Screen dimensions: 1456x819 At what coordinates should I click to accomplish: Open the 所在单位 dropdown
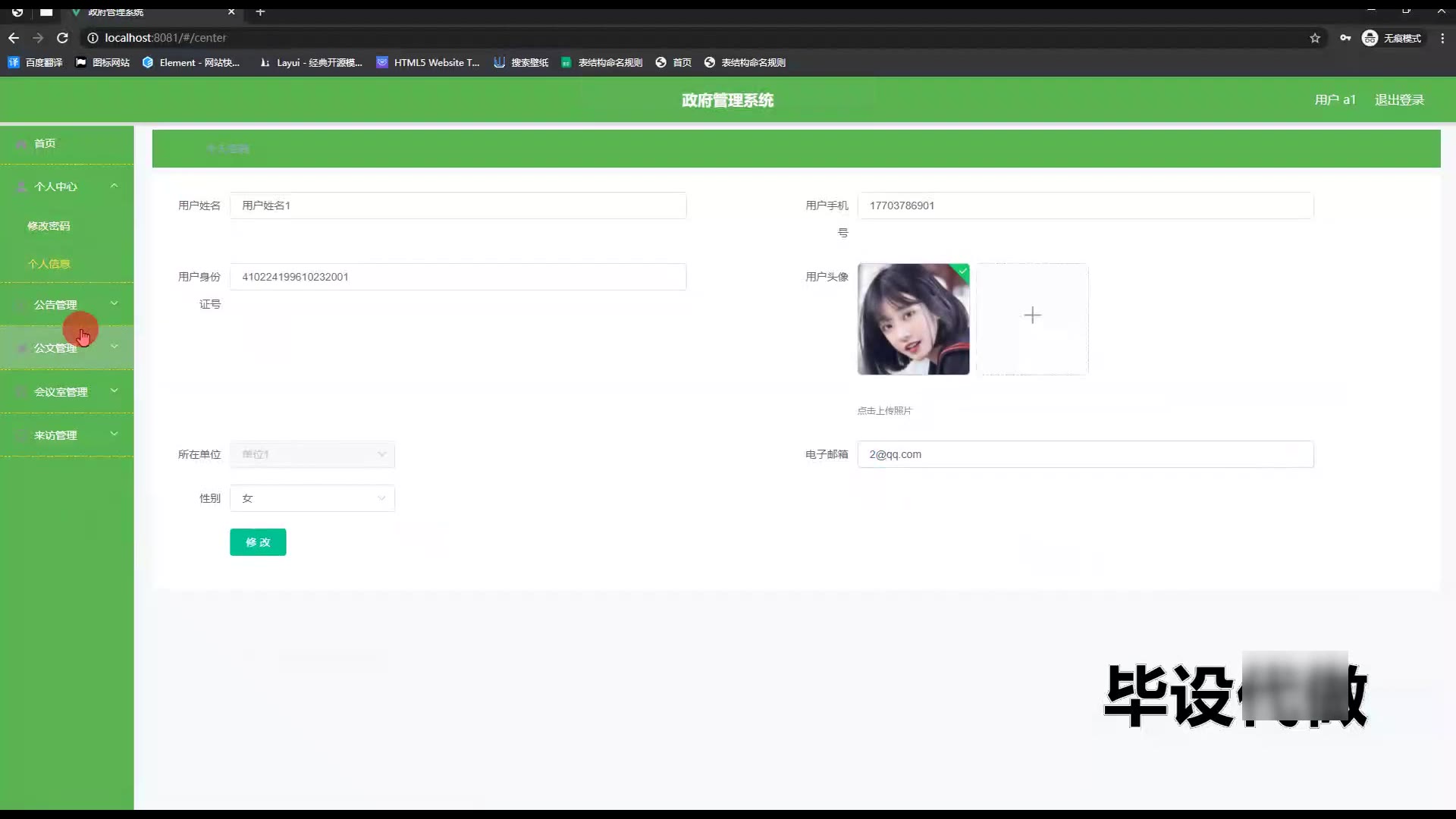pyautogui.click(x=312, y=454)
